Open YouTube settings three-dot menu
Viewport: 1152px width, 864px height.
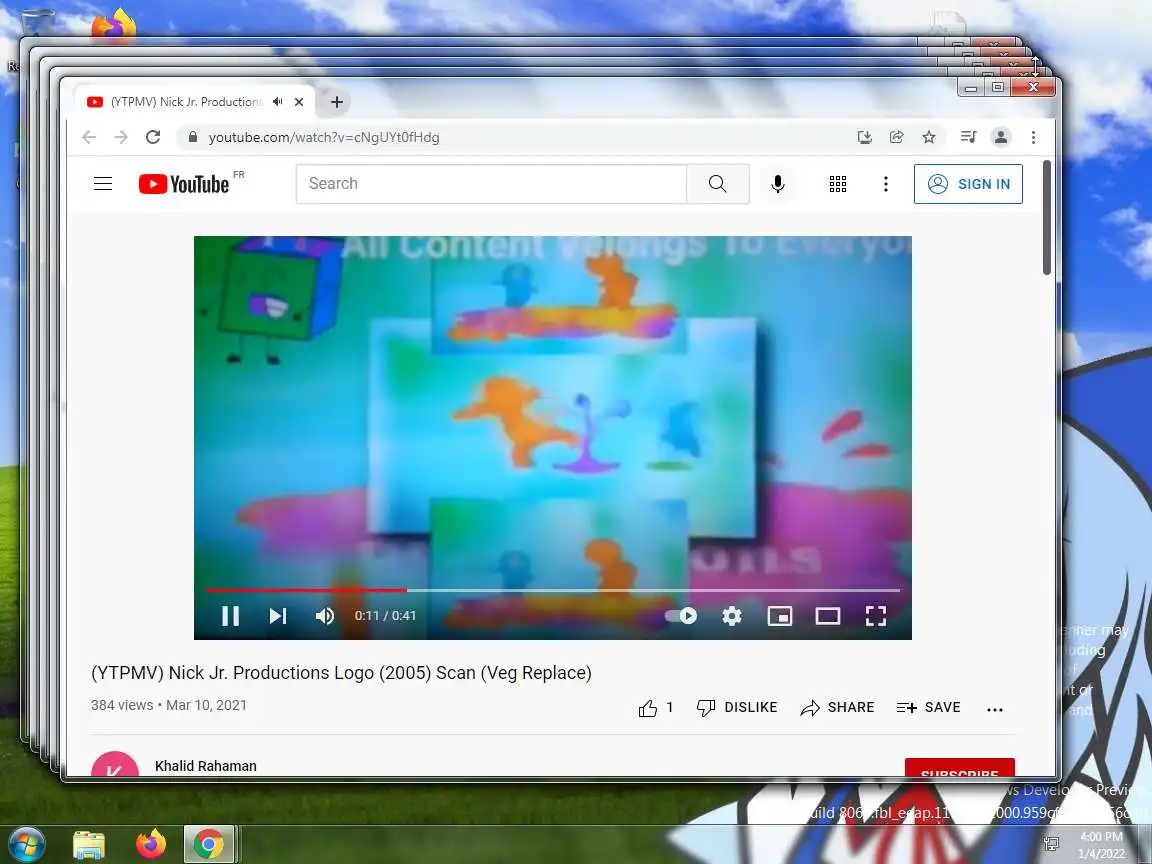coord(886,184)
